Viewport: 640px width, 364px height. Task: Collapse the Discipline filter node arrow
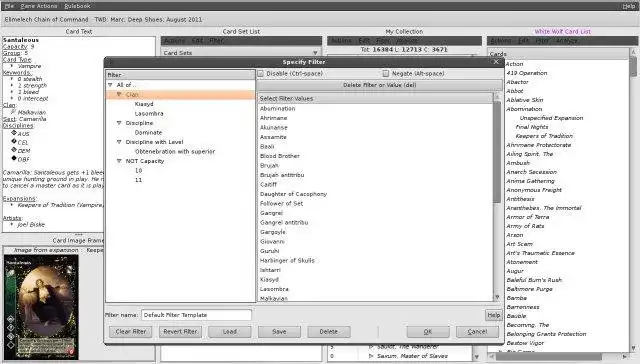click(119, 123)
